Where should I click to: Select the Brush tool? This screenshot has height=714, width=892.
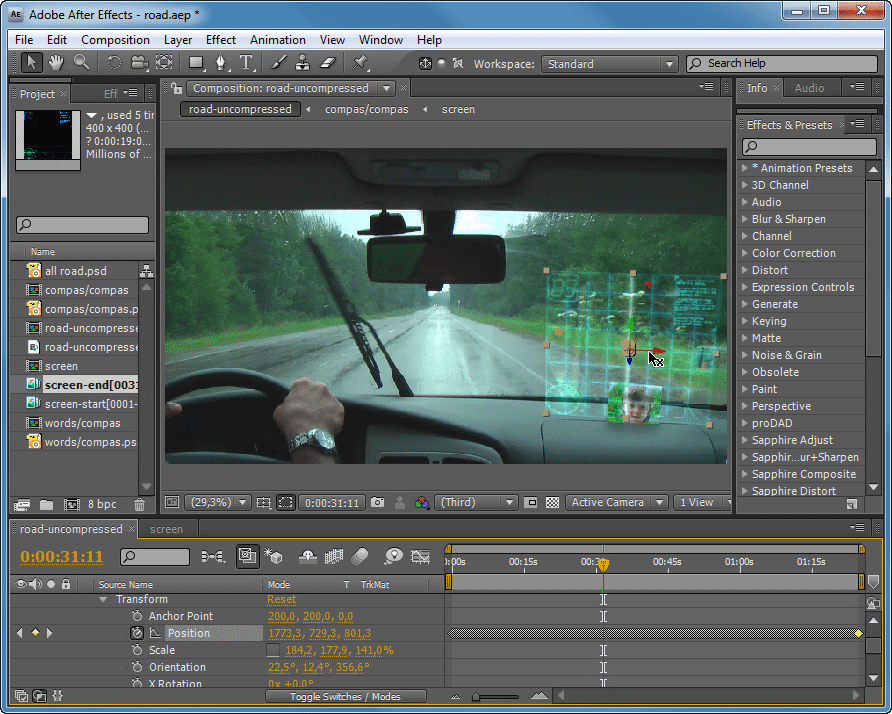[x=278, y=63]
